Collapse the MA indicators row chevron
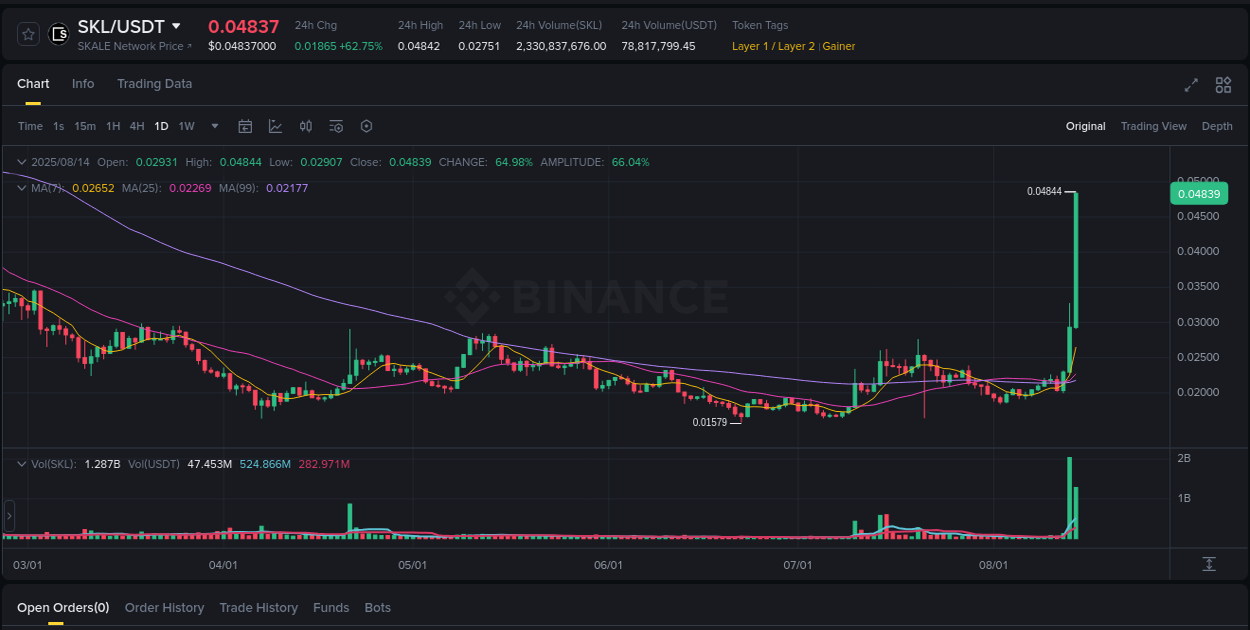This screenshot has width=1250, height=630. coord(22,187)
